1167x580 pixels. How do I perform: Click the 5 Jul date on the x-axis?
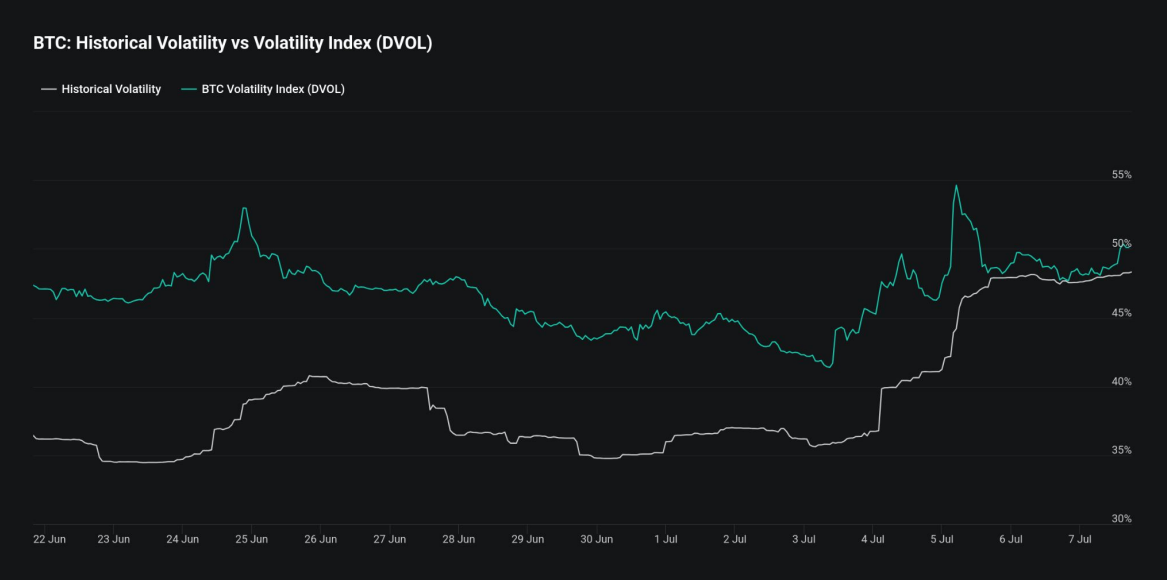pyautogui.click(x=941, y=539)
